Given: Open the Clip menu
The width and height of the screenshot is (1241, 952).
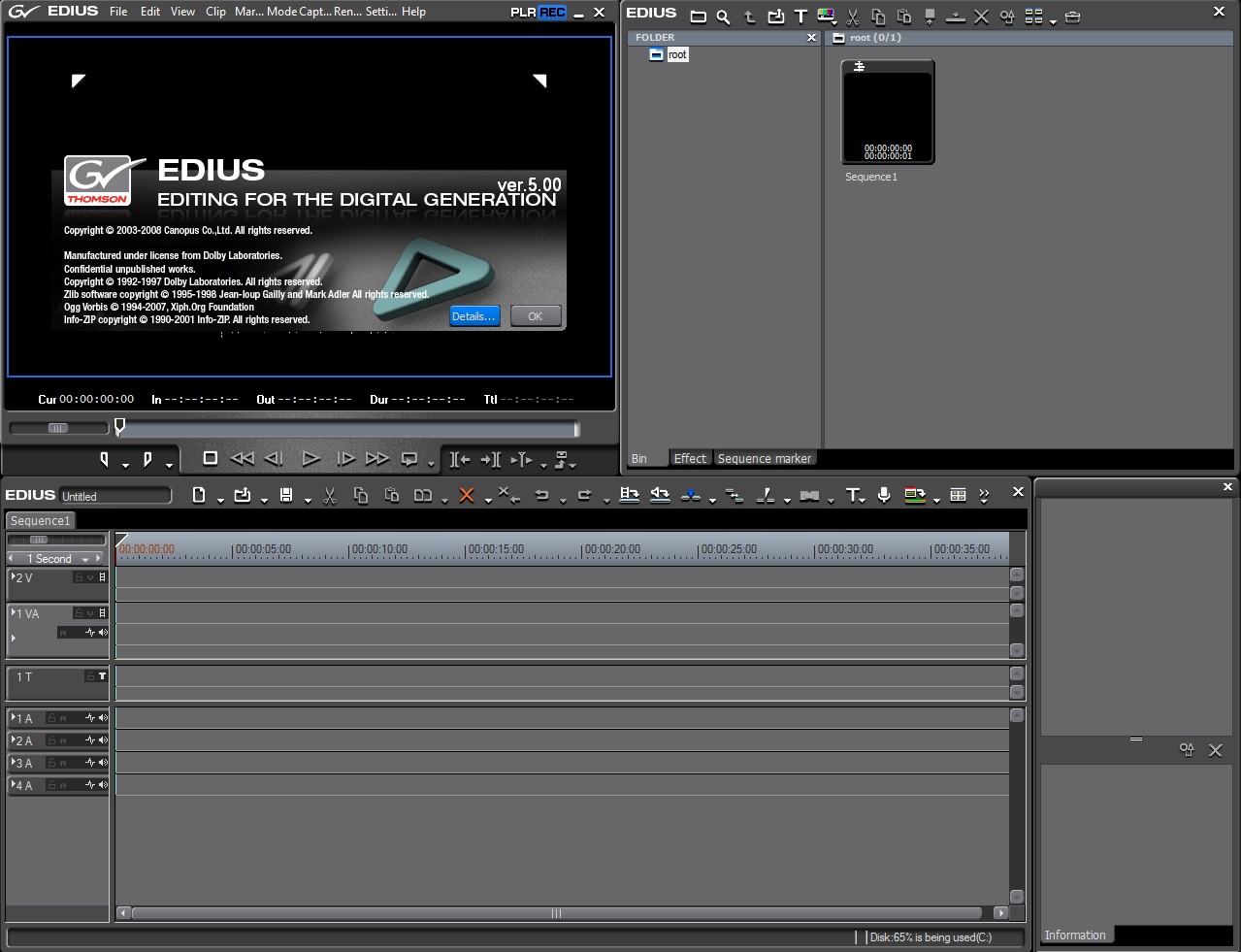Looking at the screenshot, I should pyautogui.click(x=215, y=12).
